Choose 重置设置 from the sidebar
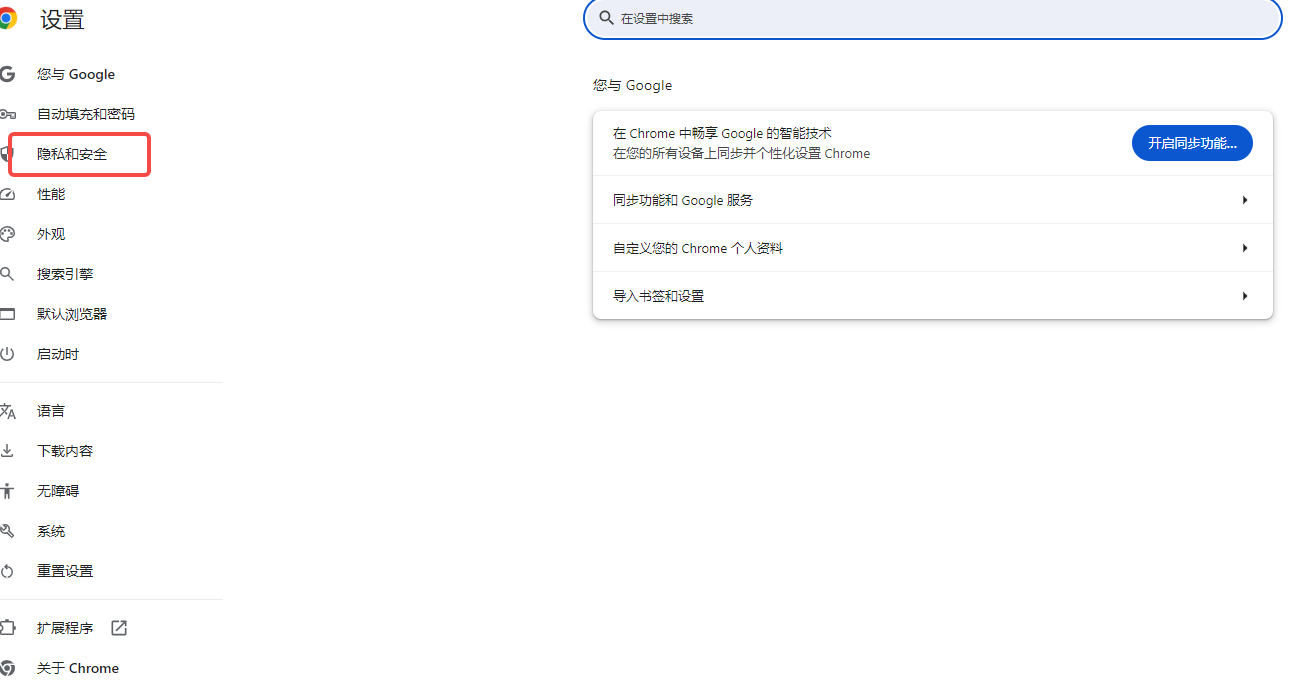Viewport: 1310px width, 682px height. pos(65,571)
